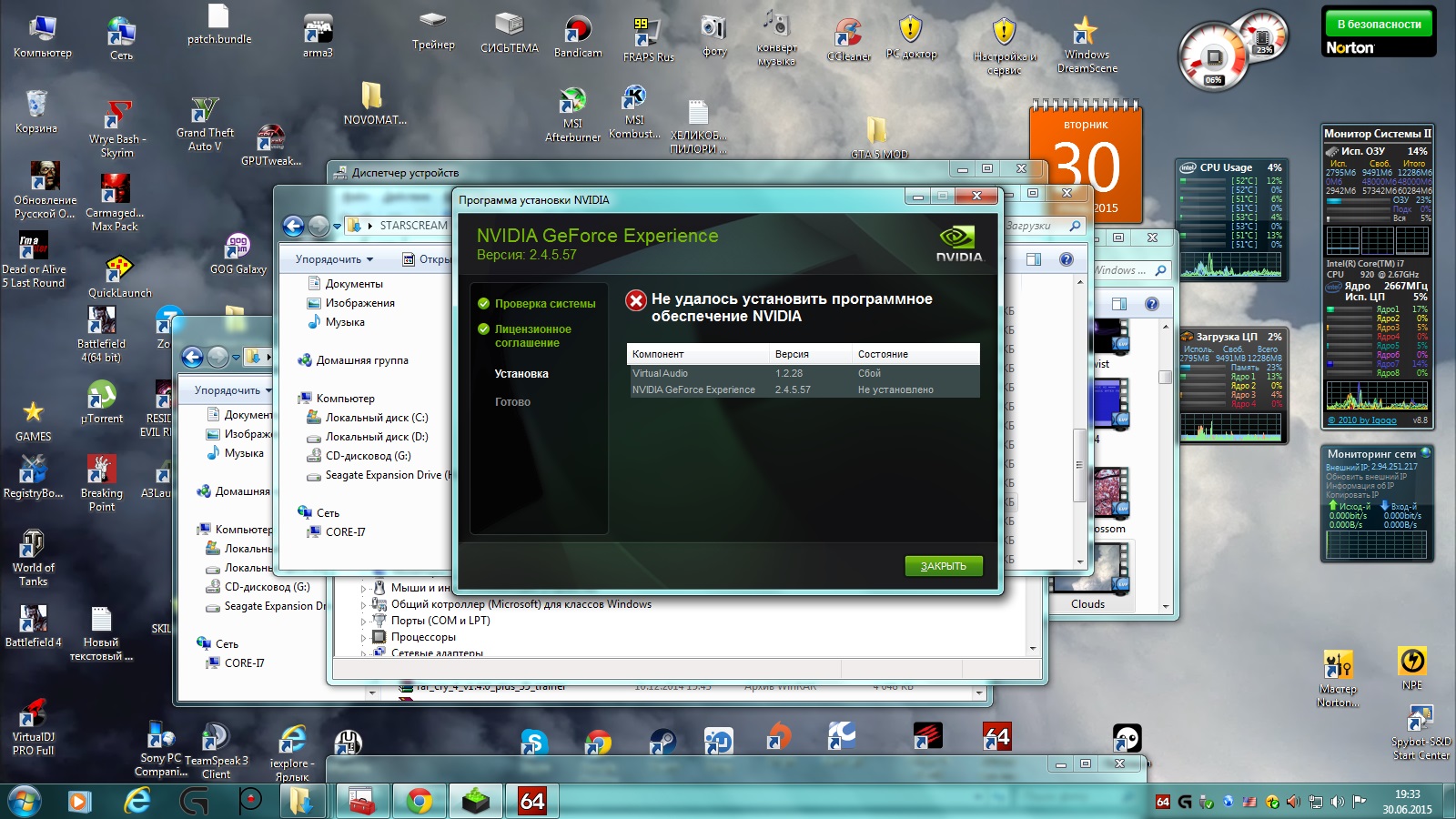Click the Состояние column header
Viewport: 1456px width, 819px height.
[x=883, y=354]
